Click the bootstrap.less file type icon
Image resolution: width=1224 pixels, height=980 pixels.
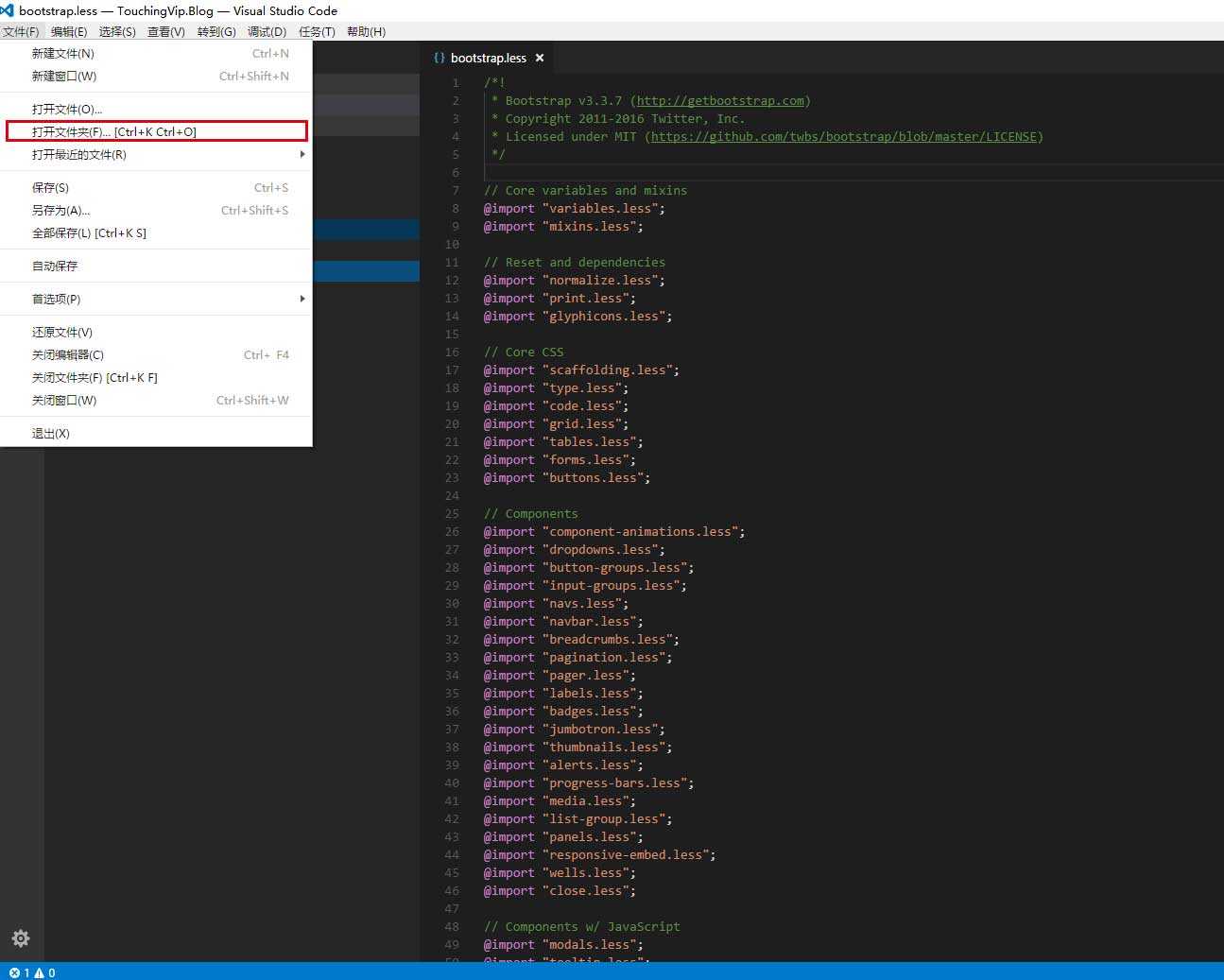click(440, 58)
